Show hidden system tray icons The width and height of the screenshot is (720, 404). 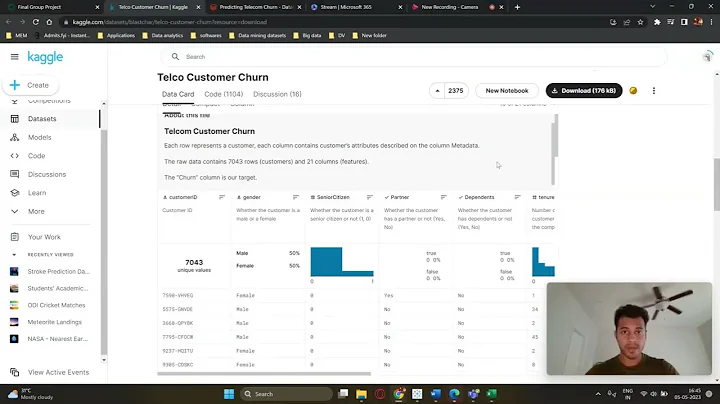tap(598, 394)
